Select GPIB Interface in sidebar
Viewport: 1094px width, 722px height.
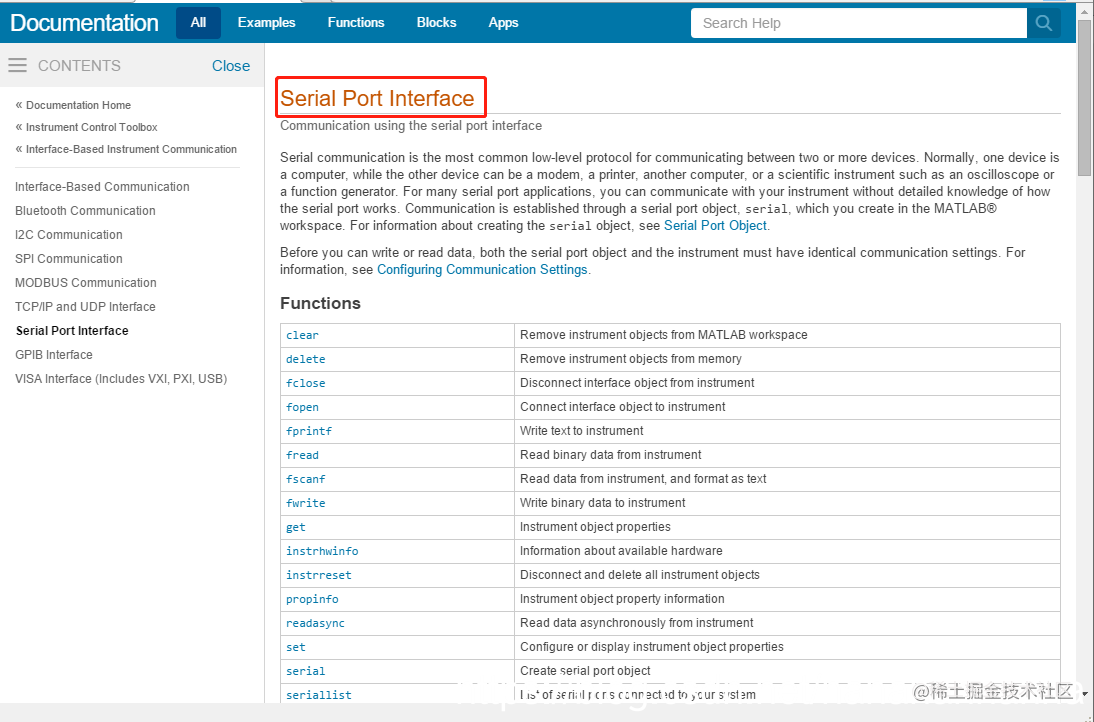pos(53,354)
